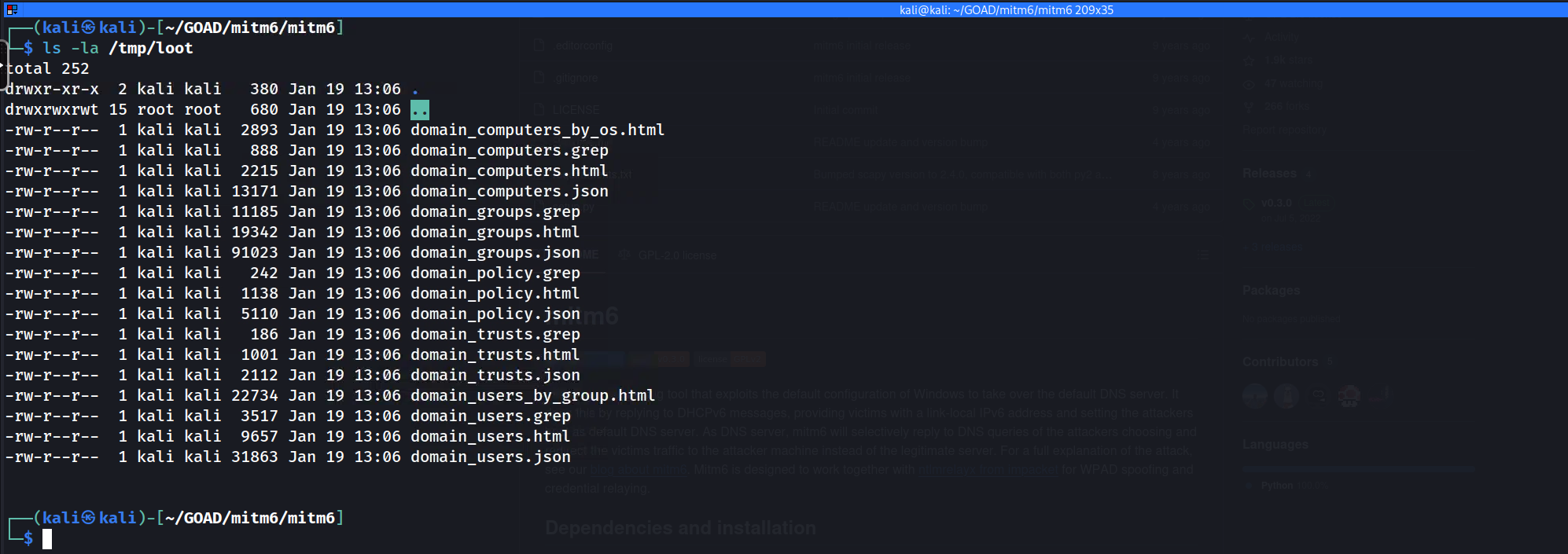The width and height of the screenshot is (1568, 554).
Task: Click the /tmp/loot path in the command
Action: [x=151, y=48]
